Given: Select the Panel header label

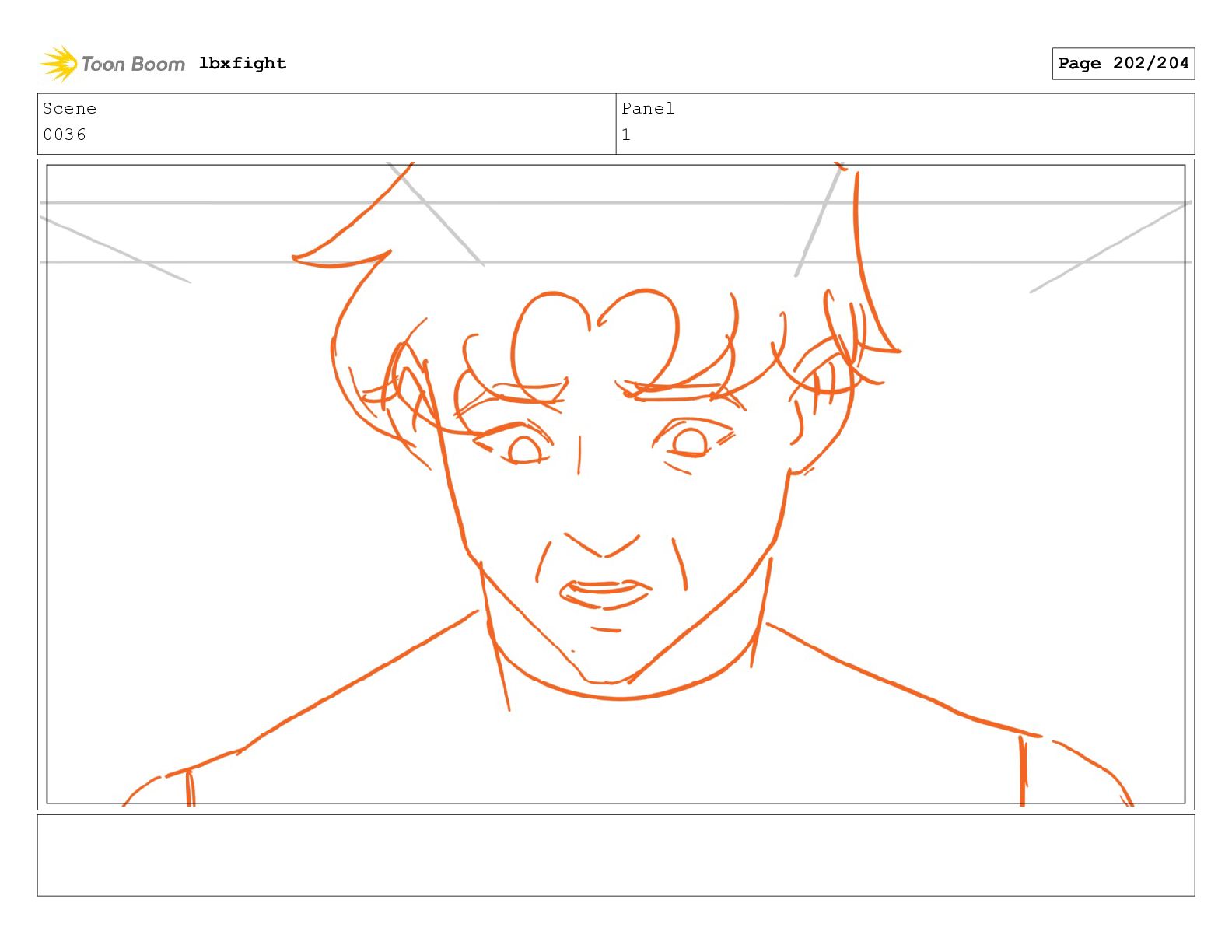Looking at the screenshot, I should point(648,108).
